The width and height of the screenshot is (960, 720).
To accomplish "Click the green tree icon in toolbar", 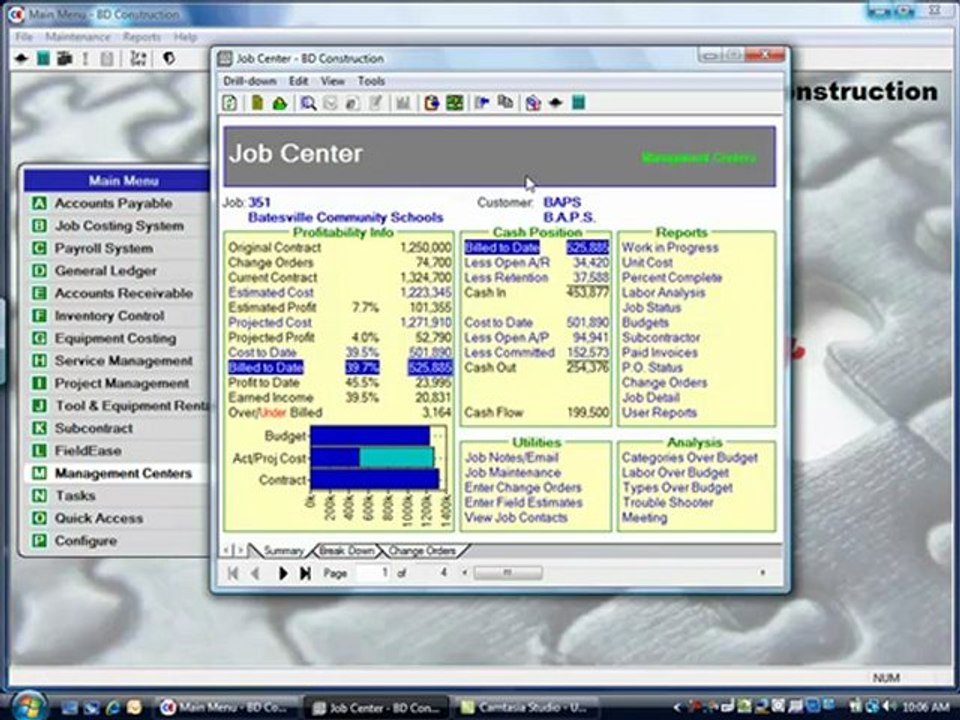I will (280, 103).
